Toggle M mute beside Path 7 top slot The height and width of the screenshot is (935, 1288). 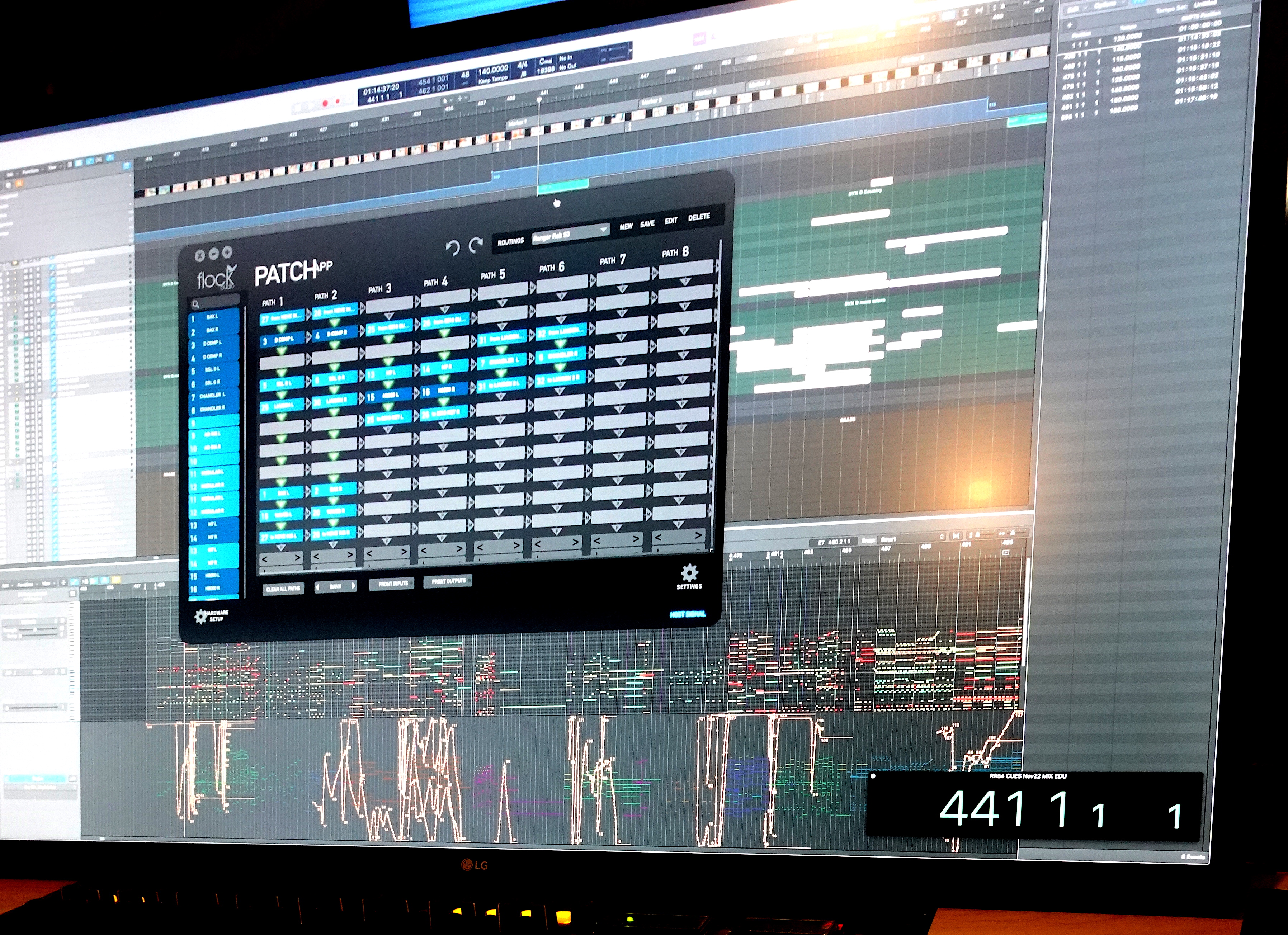coord(654,273)
